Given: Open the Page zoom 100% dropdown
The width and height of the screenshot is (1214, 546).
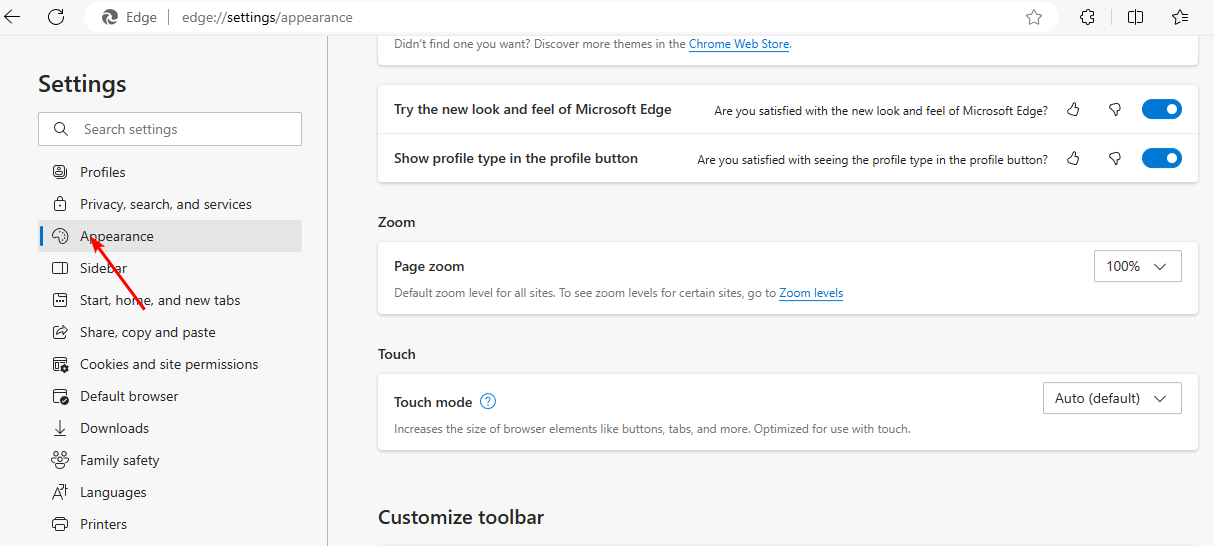Looking at the screenshot, I should pos(1138,266).
